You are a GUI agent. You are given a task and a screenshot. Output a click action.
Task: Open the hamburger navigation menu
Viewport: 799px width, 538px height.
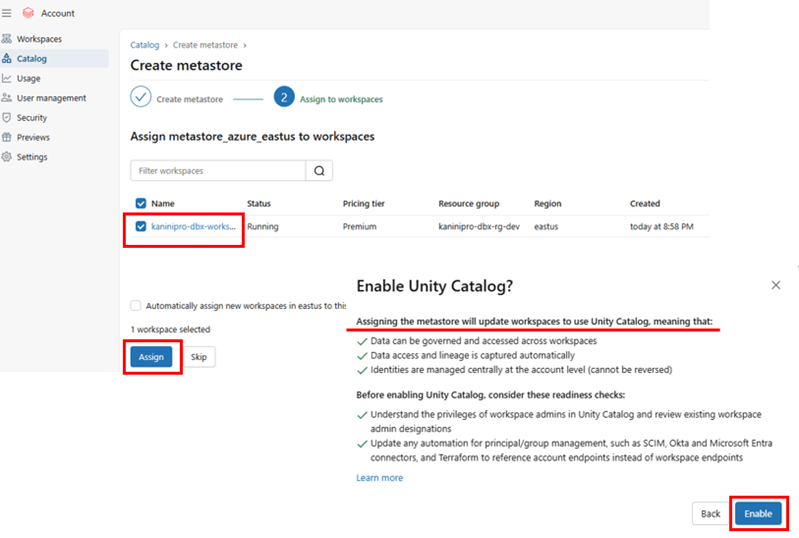[8, 13]
